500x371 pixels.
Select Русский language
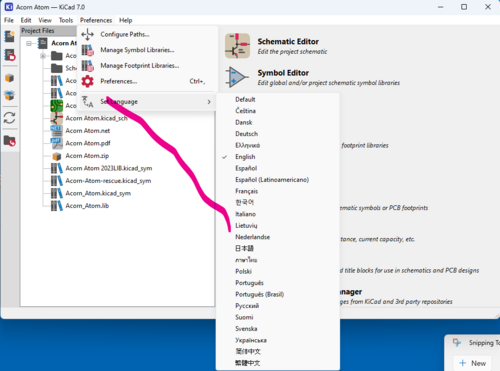click(278, 306)
